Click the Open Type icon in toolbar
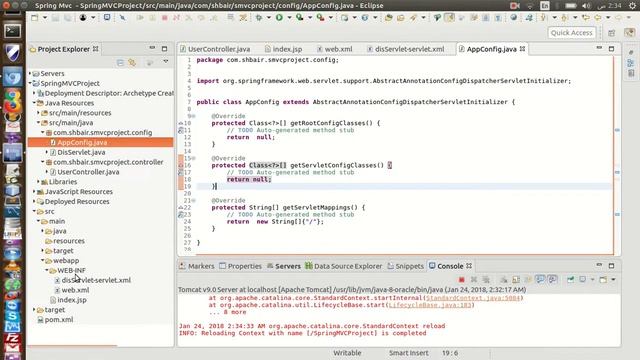This screenshot has width=640, height=360. click(x=389, y=18)
